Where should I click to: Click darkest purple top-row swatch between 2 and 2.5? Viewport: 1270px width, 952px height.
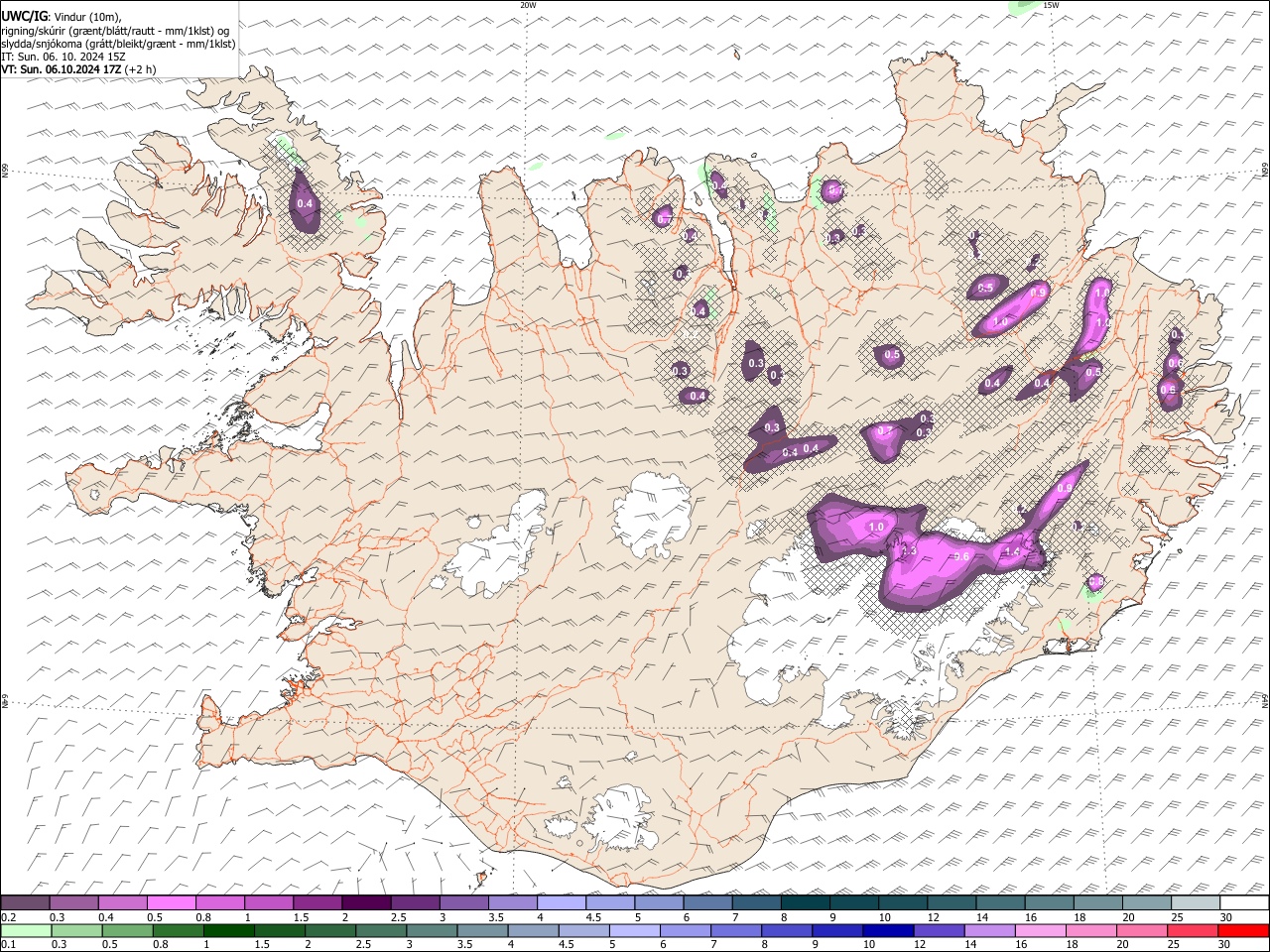pos(366,903)
